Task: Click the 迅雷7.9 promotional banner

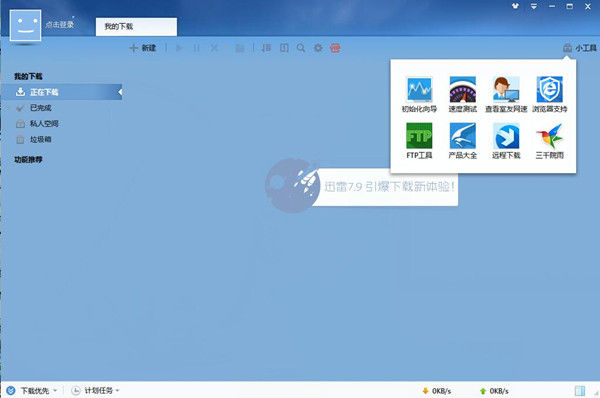Action: 361,186
